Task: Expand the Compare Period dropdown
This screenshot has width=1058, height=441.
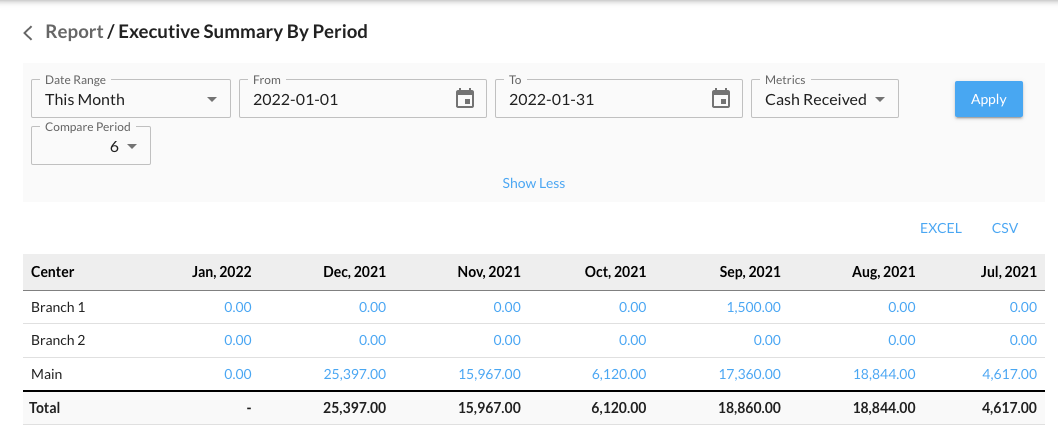Action: click(x=92, y=146)
